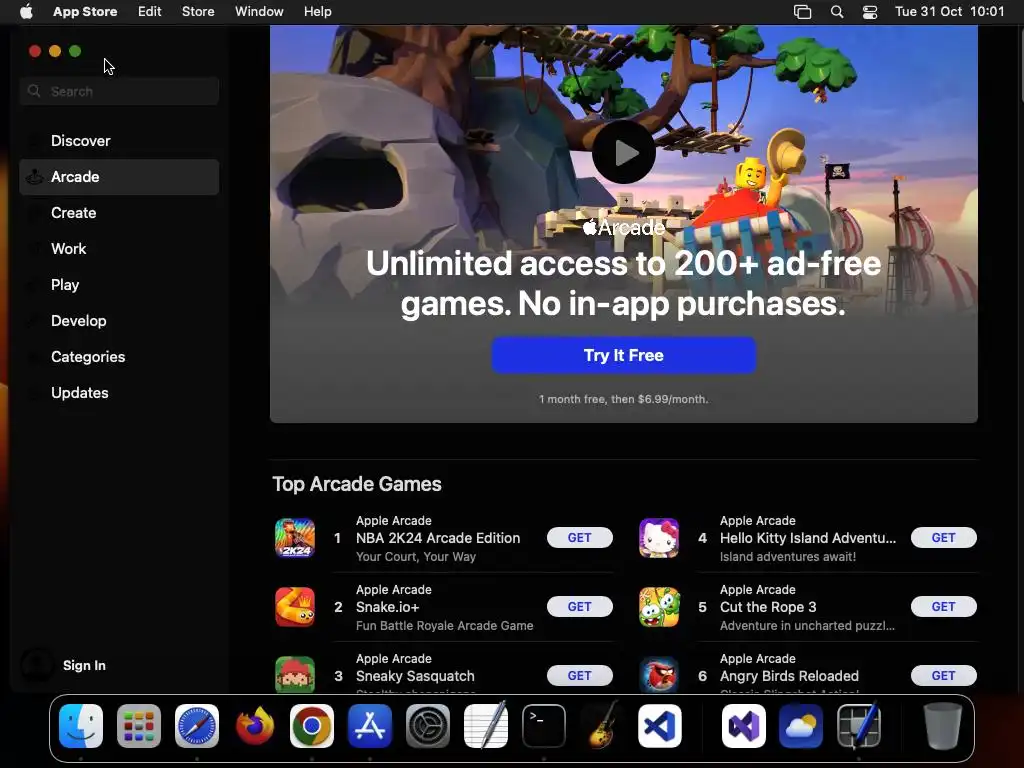
Task: Click Sneaky Sasquatch title text
Action: point(415,677)
